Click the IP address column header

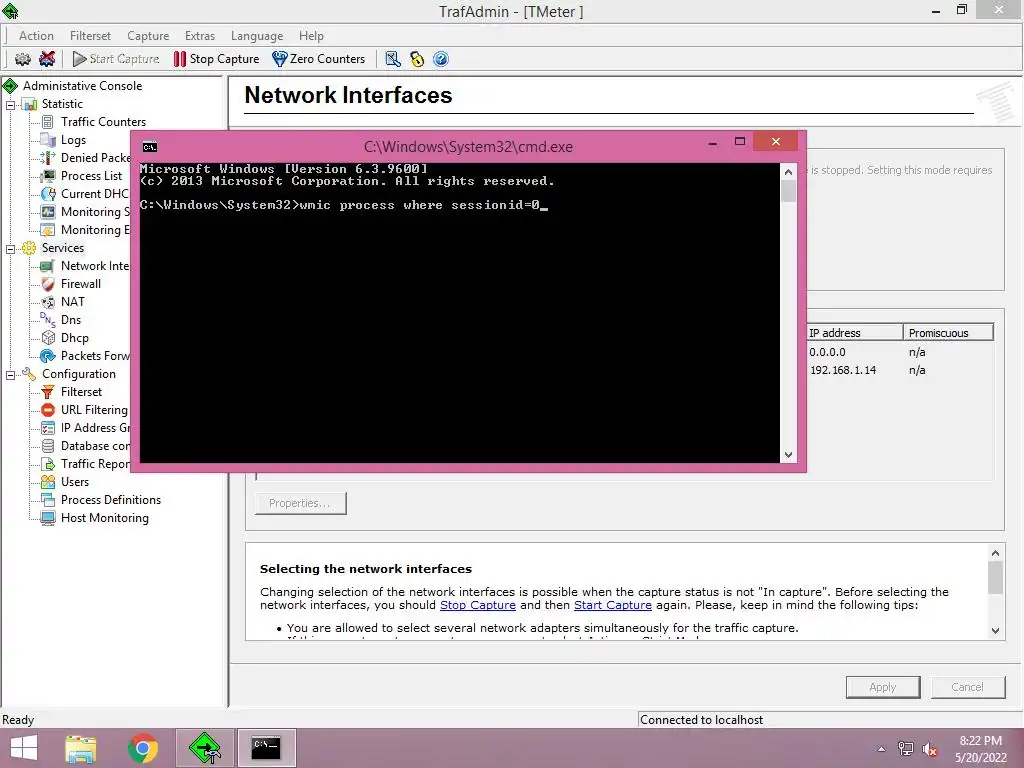pos(854,333)
